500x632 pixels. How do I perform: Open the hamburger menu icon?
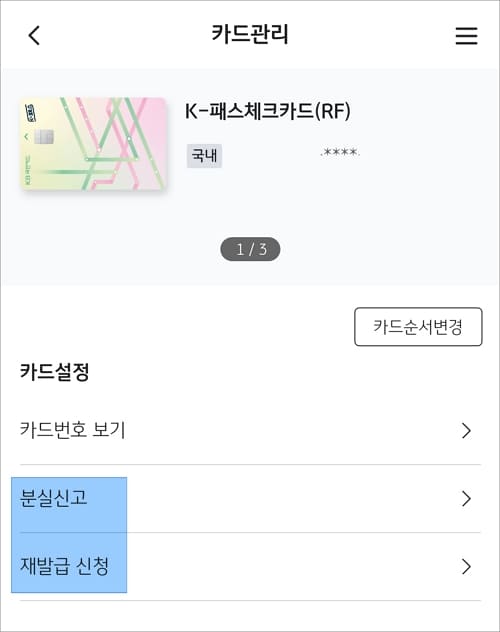click(x=467, y=35)
